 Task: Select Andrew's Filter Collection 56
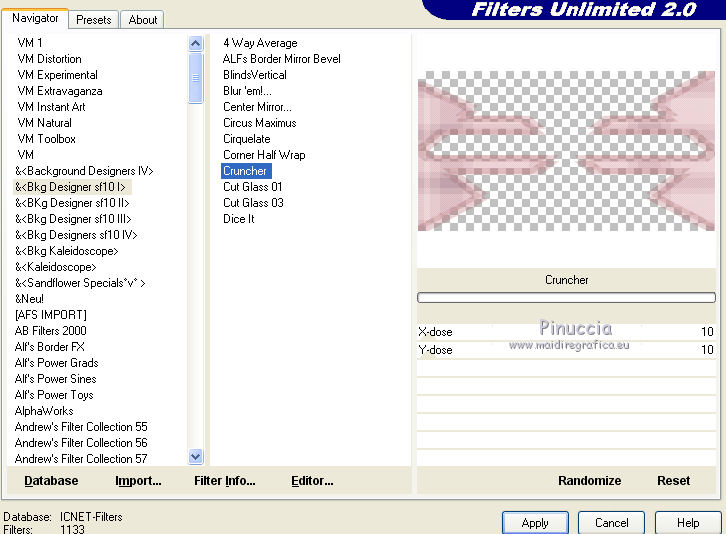coord(81,442)
